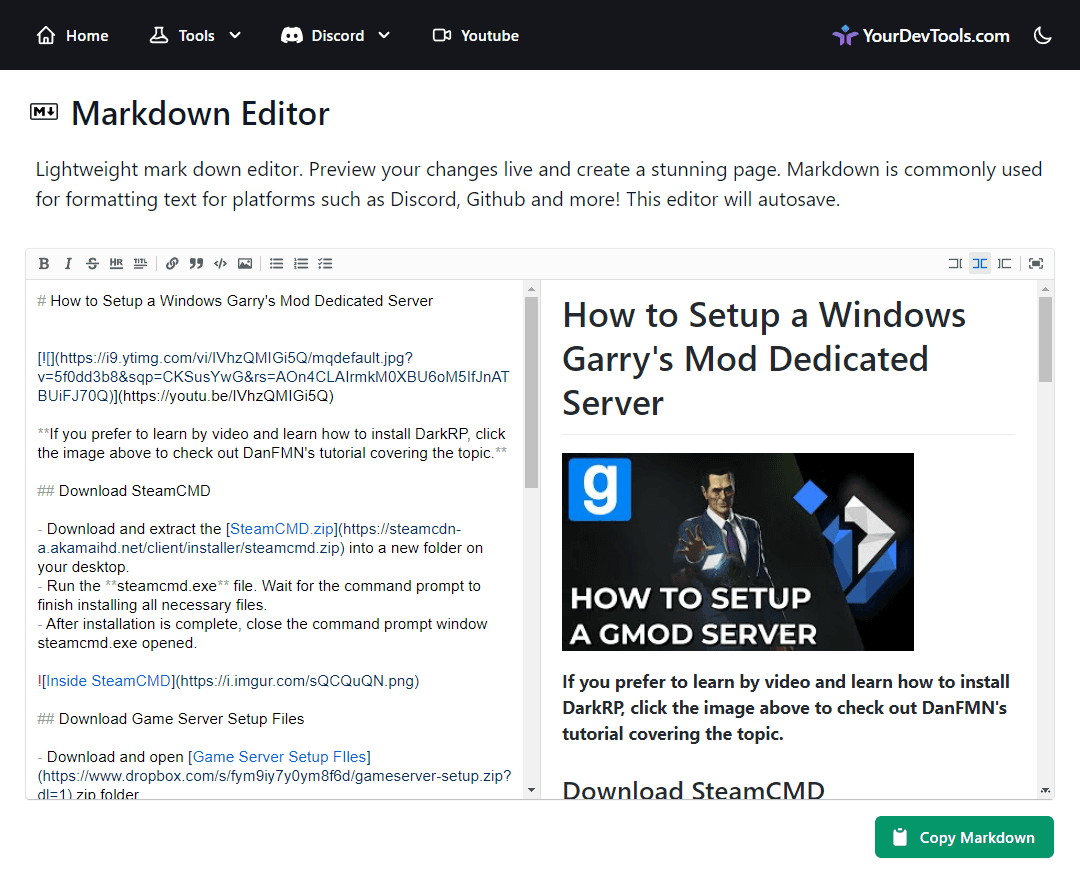
Task: Insert an ordered list
Action: [301, 263]
